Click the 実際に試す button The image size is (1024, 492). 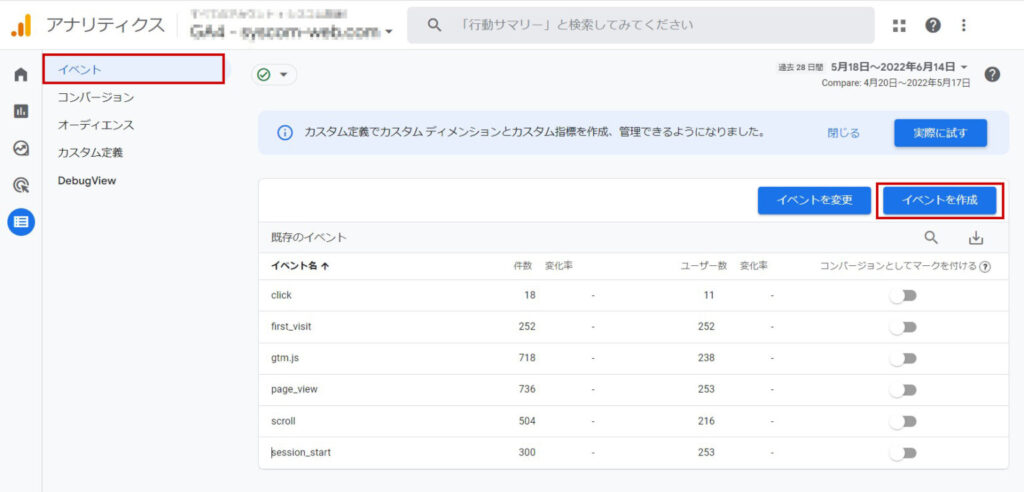click(x=940, y=133)
